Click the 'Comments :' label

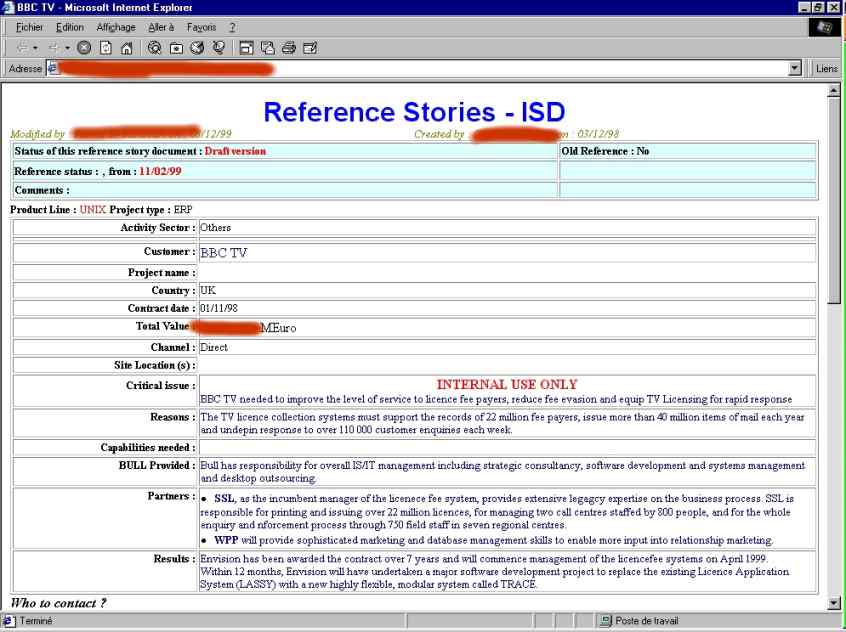42,191
